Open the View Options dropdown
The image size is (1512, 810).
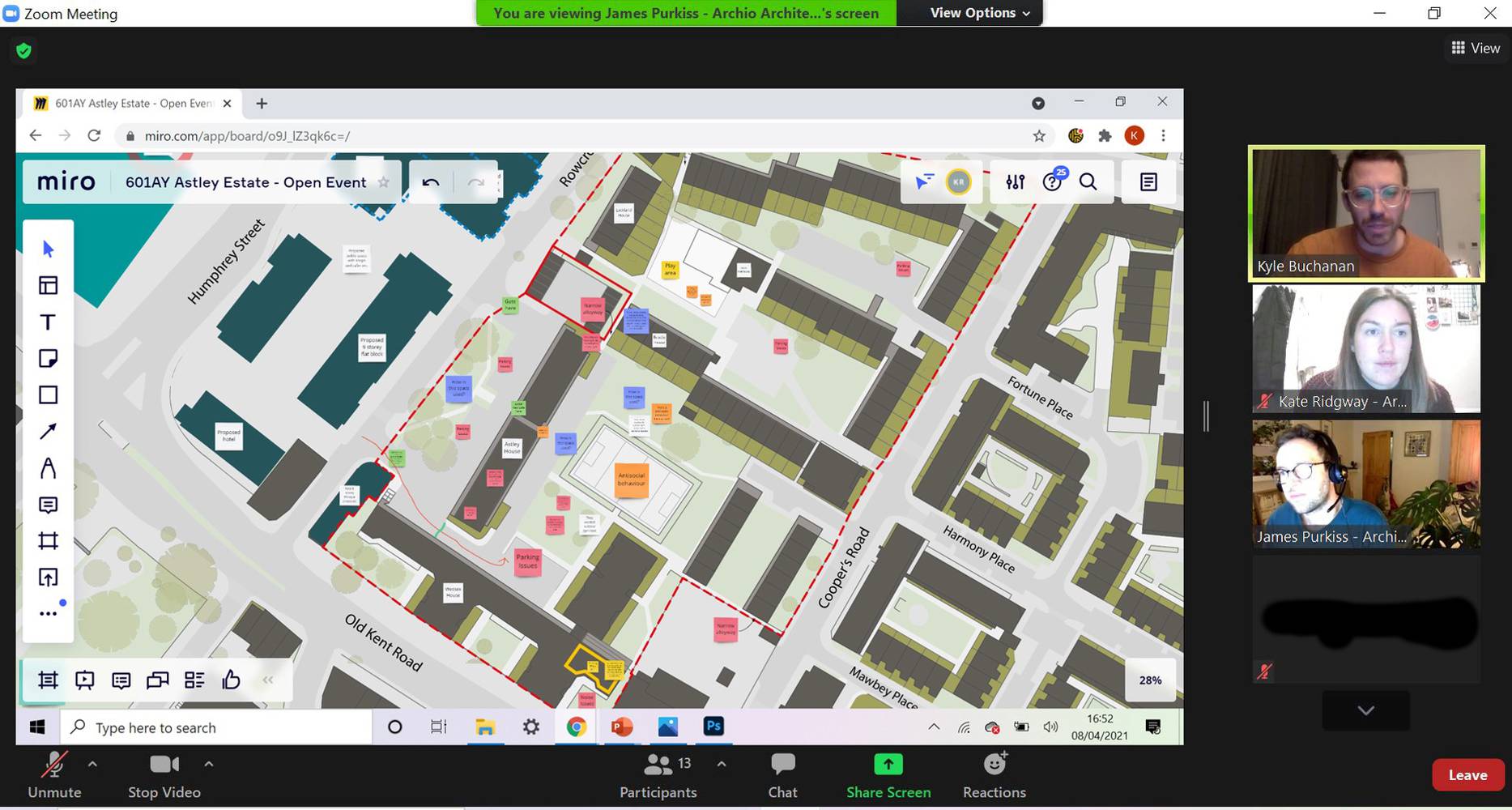(979, 13)
